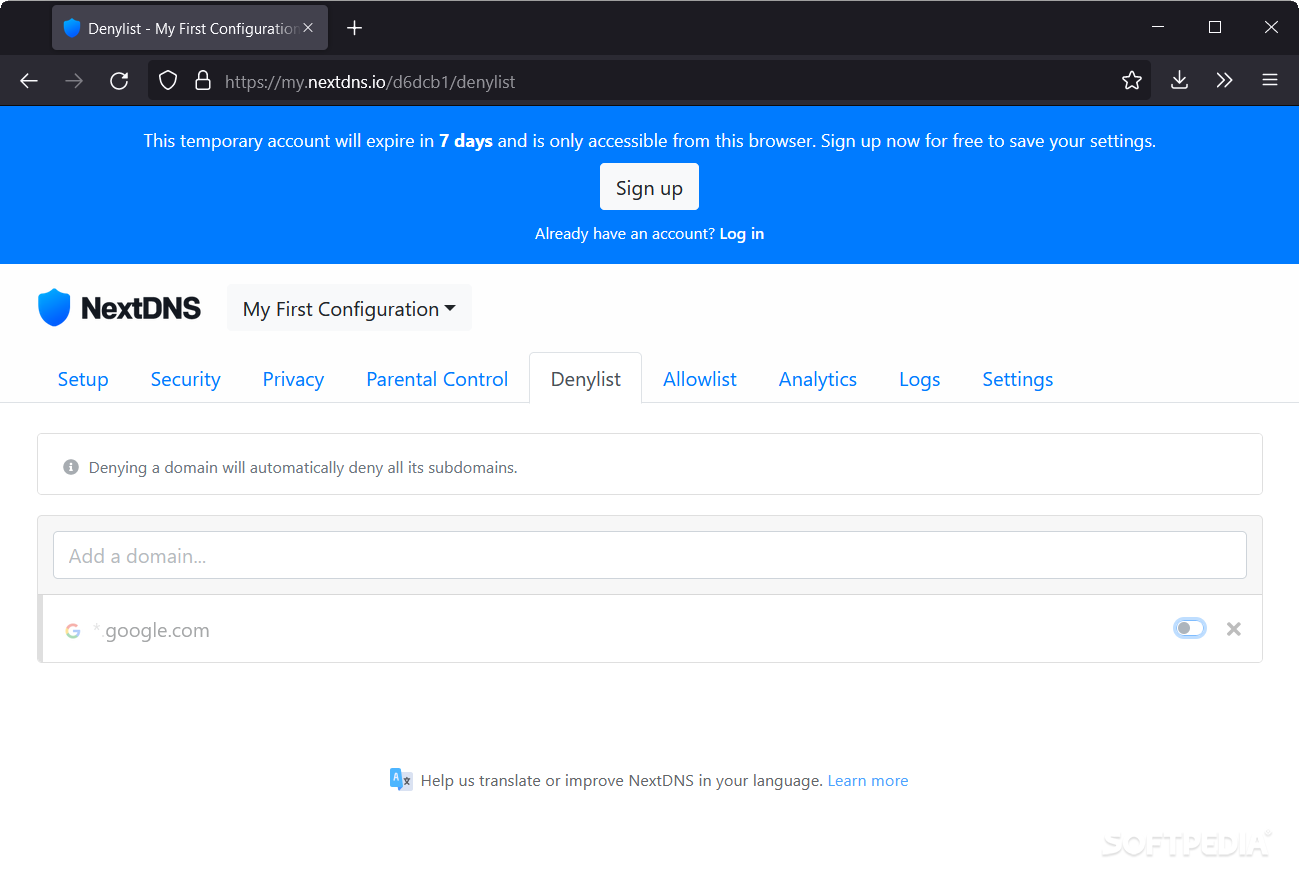Click the info icon beside denying notice

tap(71, 467)
